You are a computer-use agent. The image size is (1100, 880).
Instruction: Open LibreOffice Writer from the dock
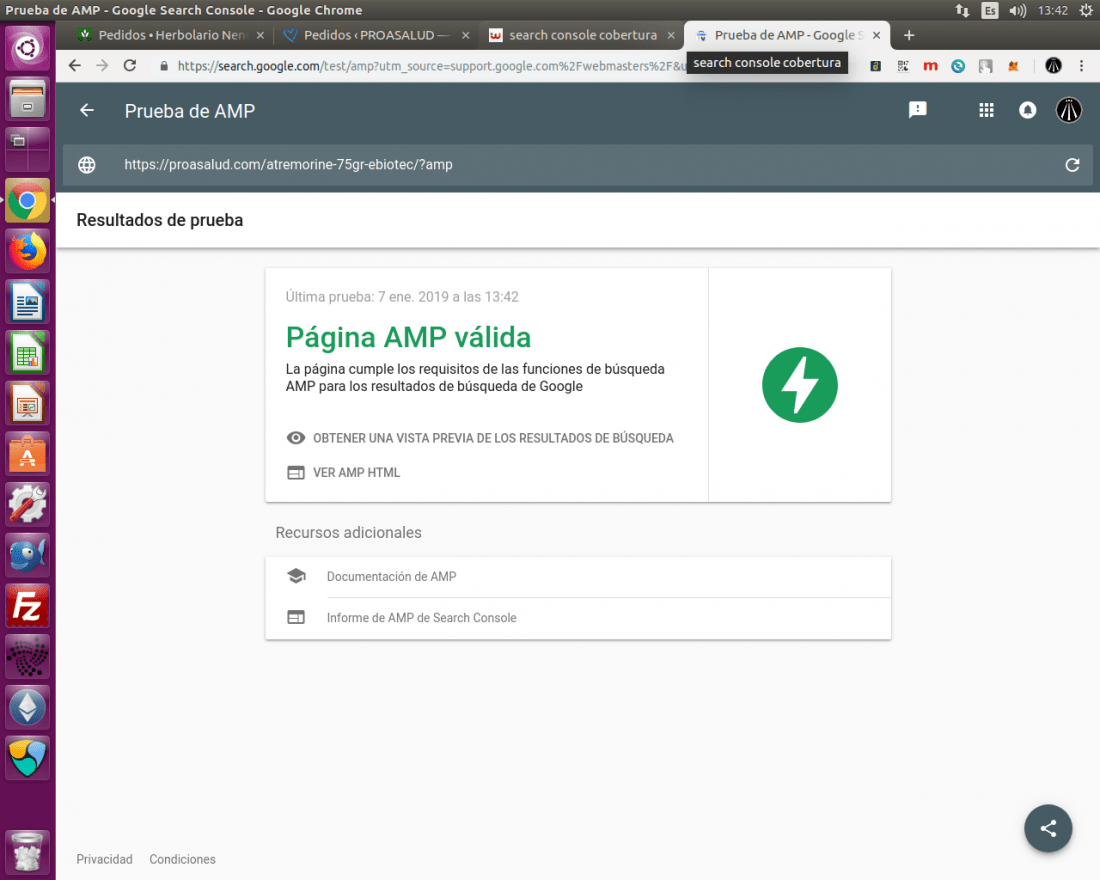27,302
